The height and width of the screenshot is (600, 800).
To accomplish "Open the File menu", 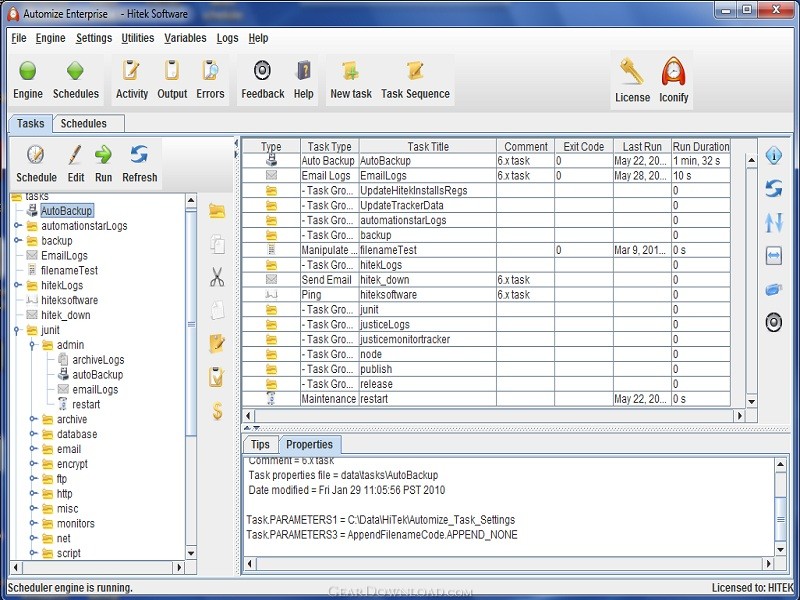I will click(x=19, y=38).
